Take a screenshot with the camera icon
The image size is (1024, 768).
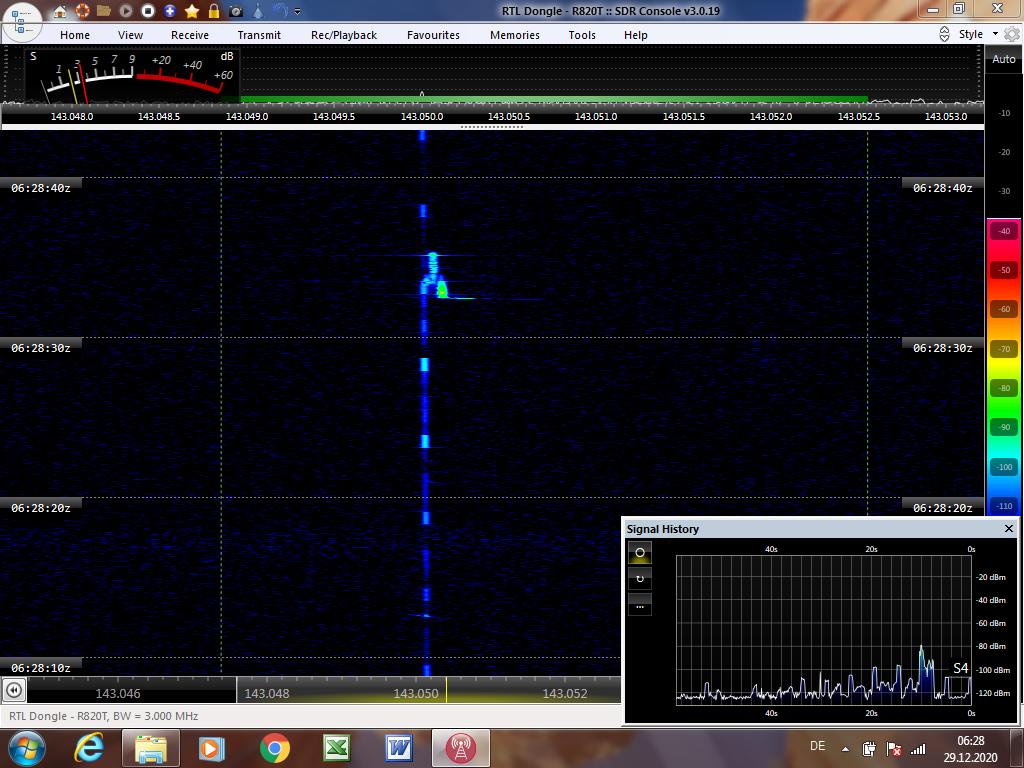tap(236, 11)
